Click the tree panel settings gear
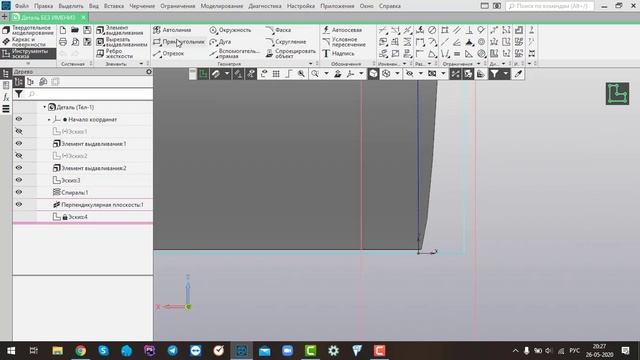 pos(149,71)
